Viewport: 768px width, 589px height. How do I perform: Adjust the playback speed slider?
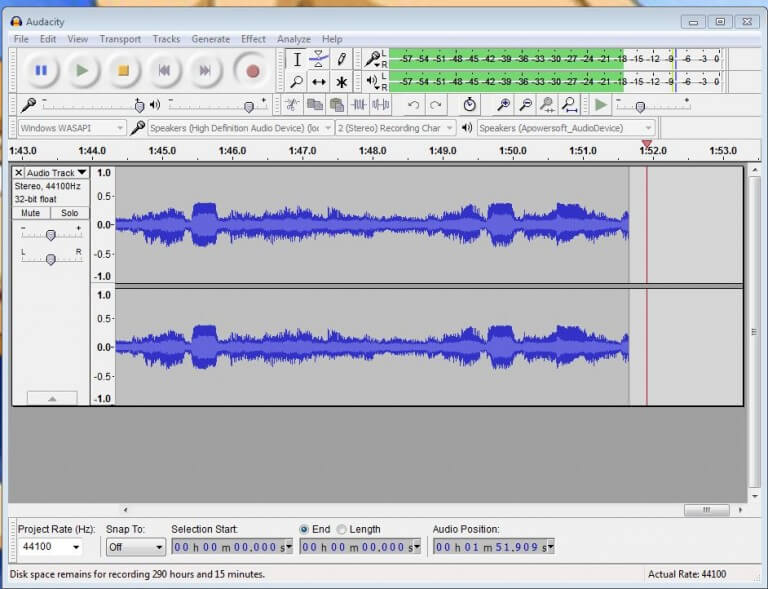640,106
